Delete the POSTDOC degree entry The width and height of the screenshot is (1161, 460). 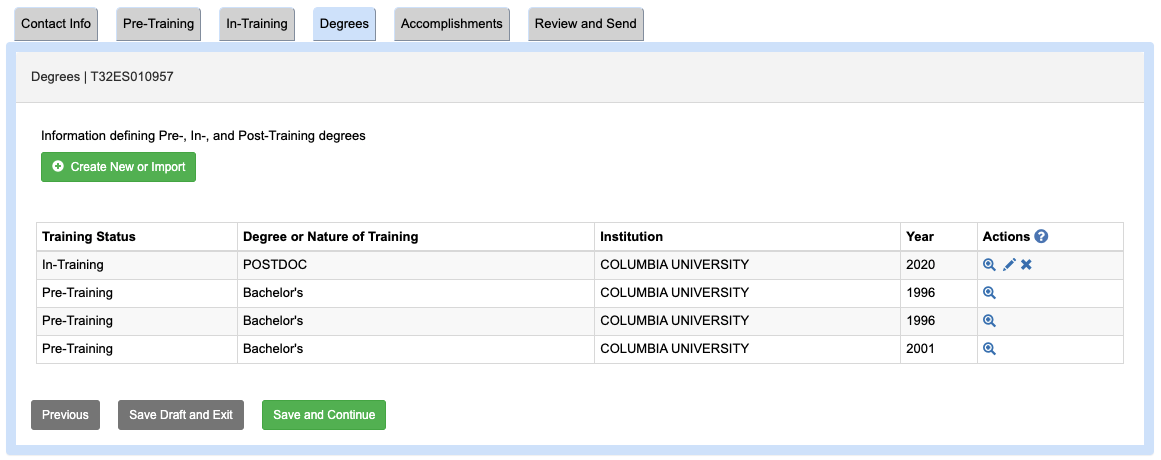(x=1026, y=265)
